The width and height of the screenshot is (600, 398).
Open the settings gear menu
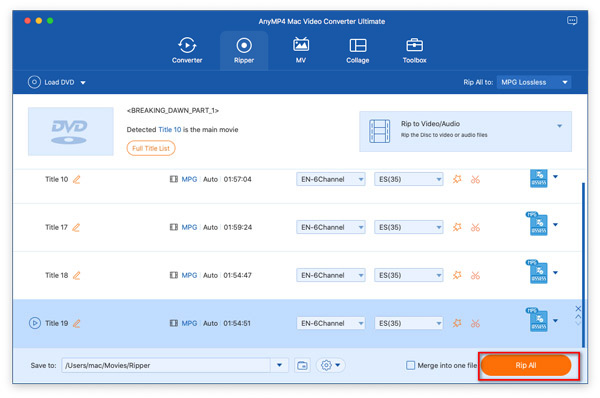click(330, 365)
